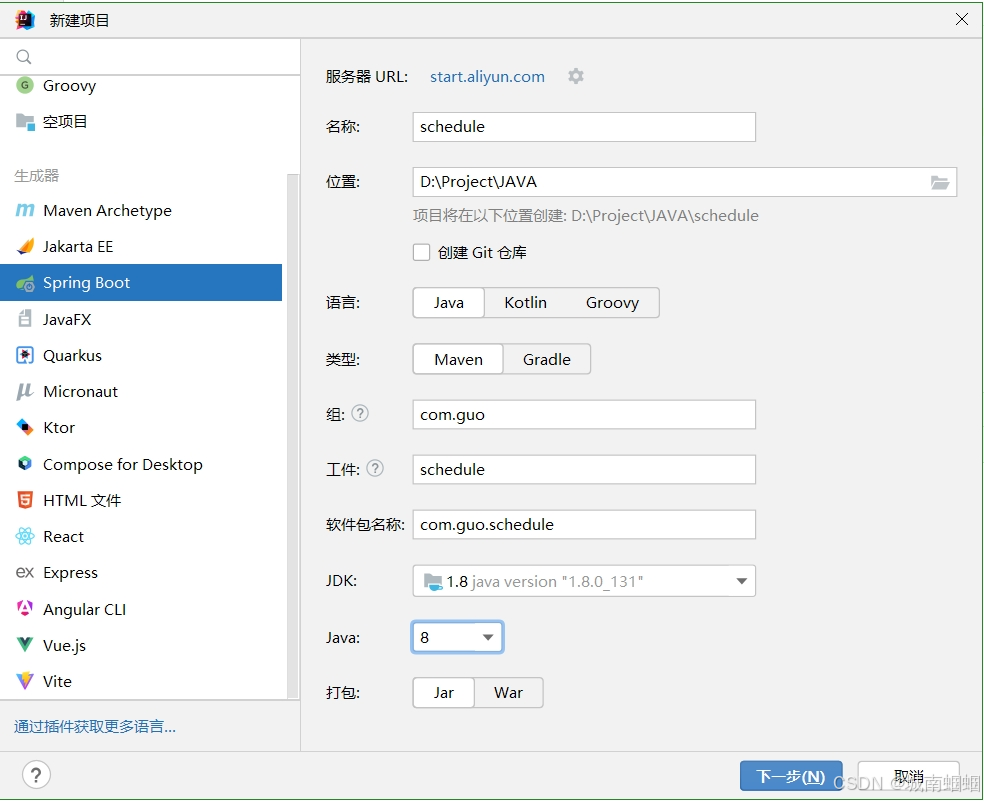The width and height of the screenshot is (984, 801).
Task: Click the JavaFX icon
Action: 25,319
